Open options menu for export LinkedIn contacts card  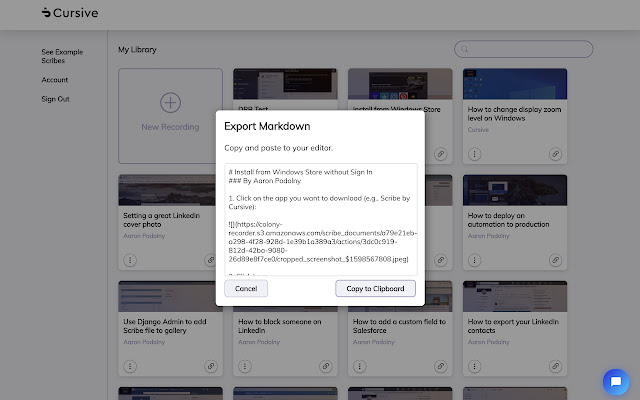[474, 367]
